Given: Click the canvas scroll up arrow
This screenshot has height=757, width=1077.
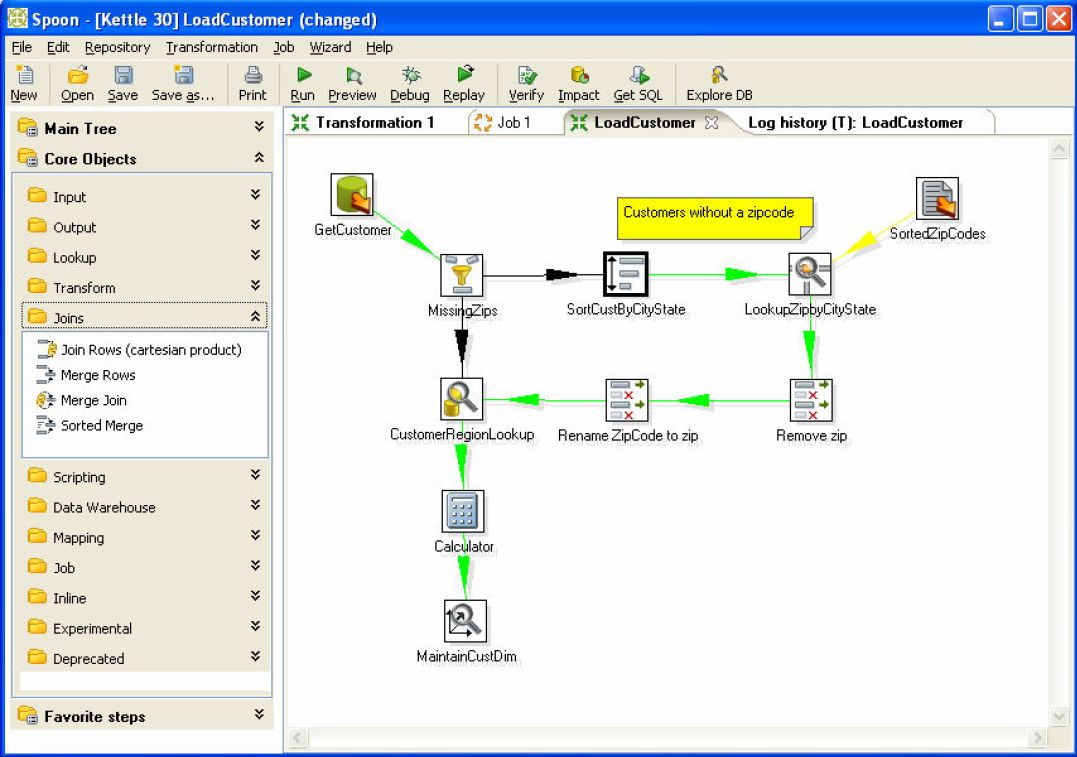Looking at the screenshot, I should [x=1059, y=148].
